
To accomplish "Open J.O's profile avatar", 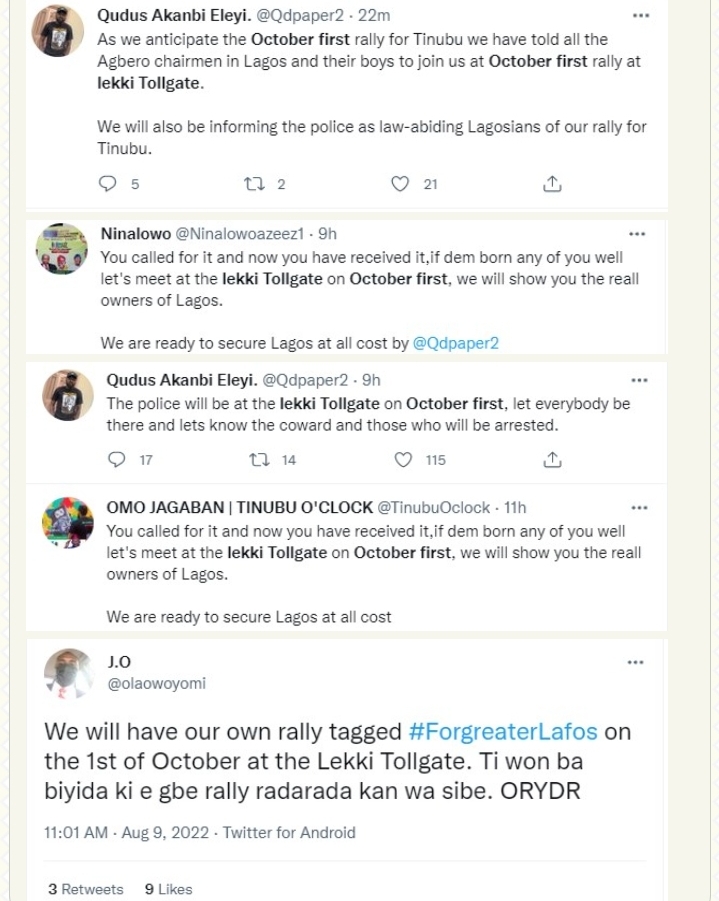I will pos(68,673).
